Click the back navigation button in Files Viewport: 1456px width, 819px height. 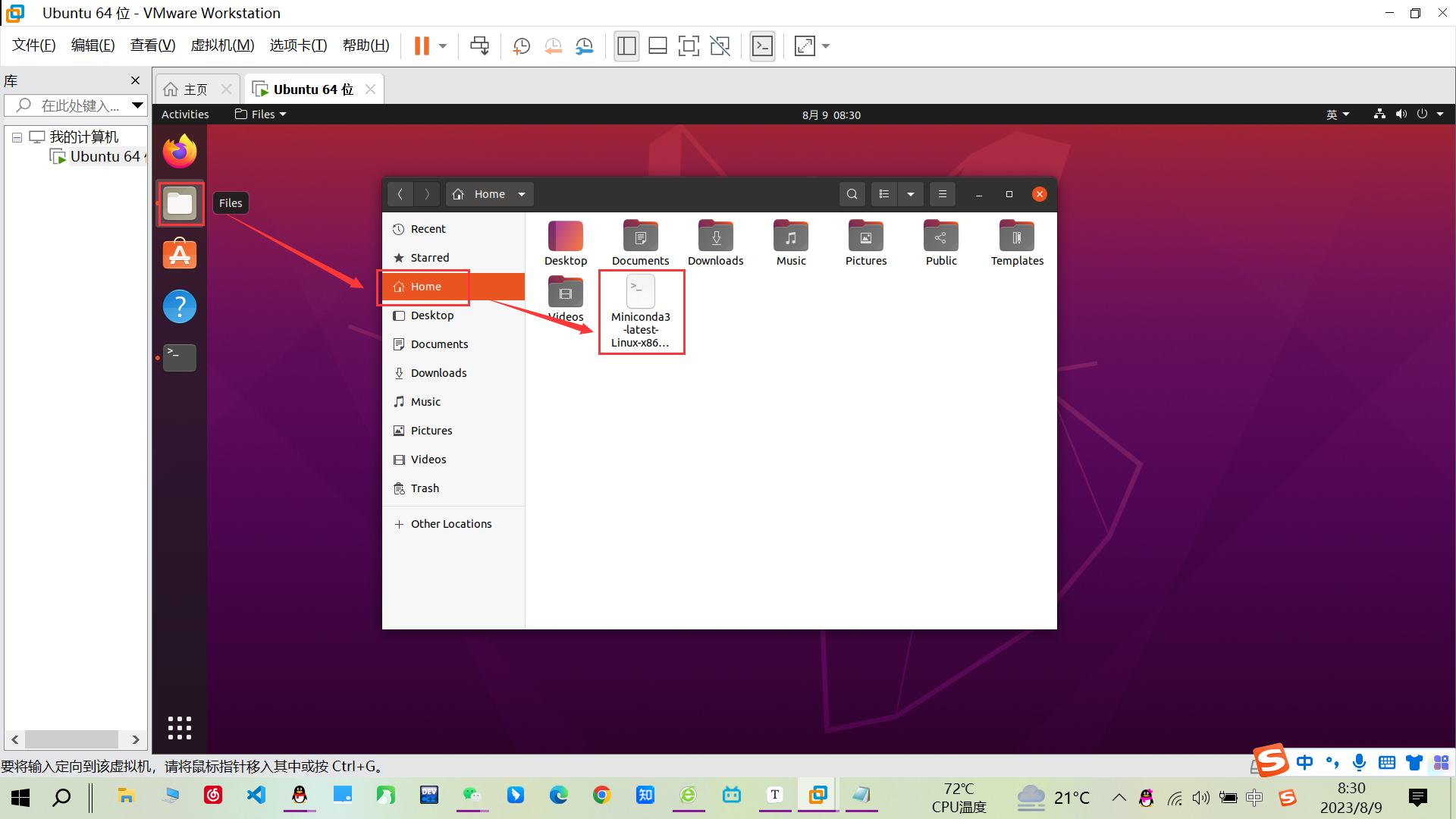point(401,193)
